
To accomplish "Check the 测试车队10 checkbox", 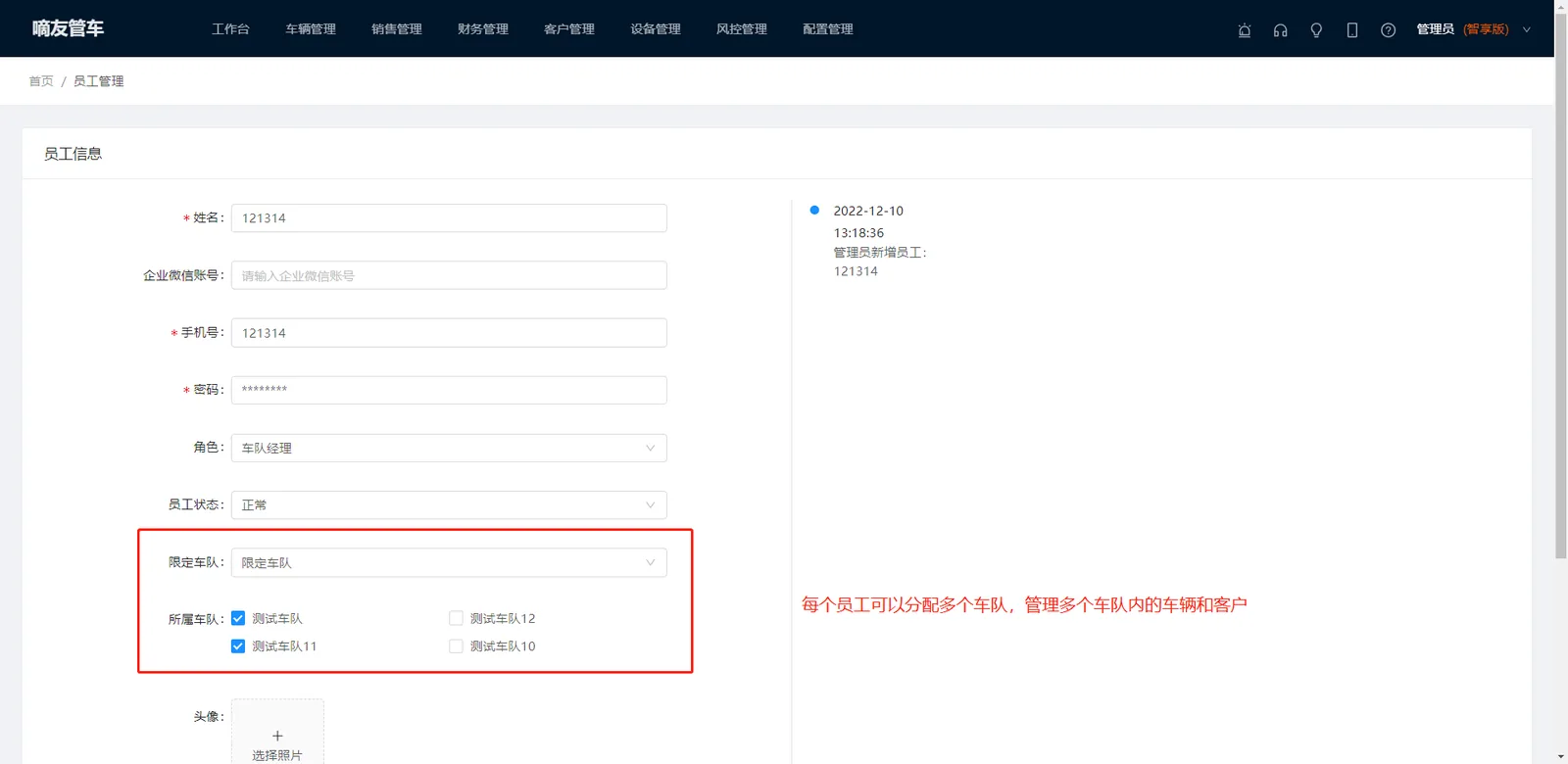I will click(456, 646).
